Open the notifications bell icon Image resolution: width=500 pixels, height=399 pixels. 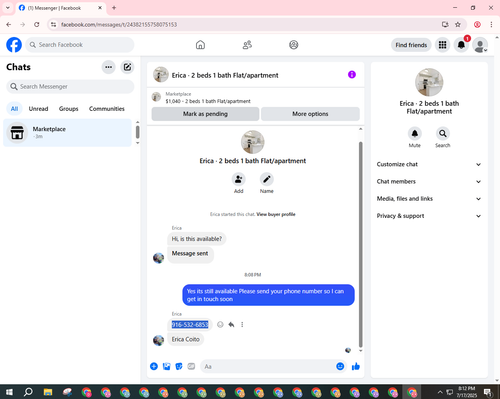[x=461, y=45]
